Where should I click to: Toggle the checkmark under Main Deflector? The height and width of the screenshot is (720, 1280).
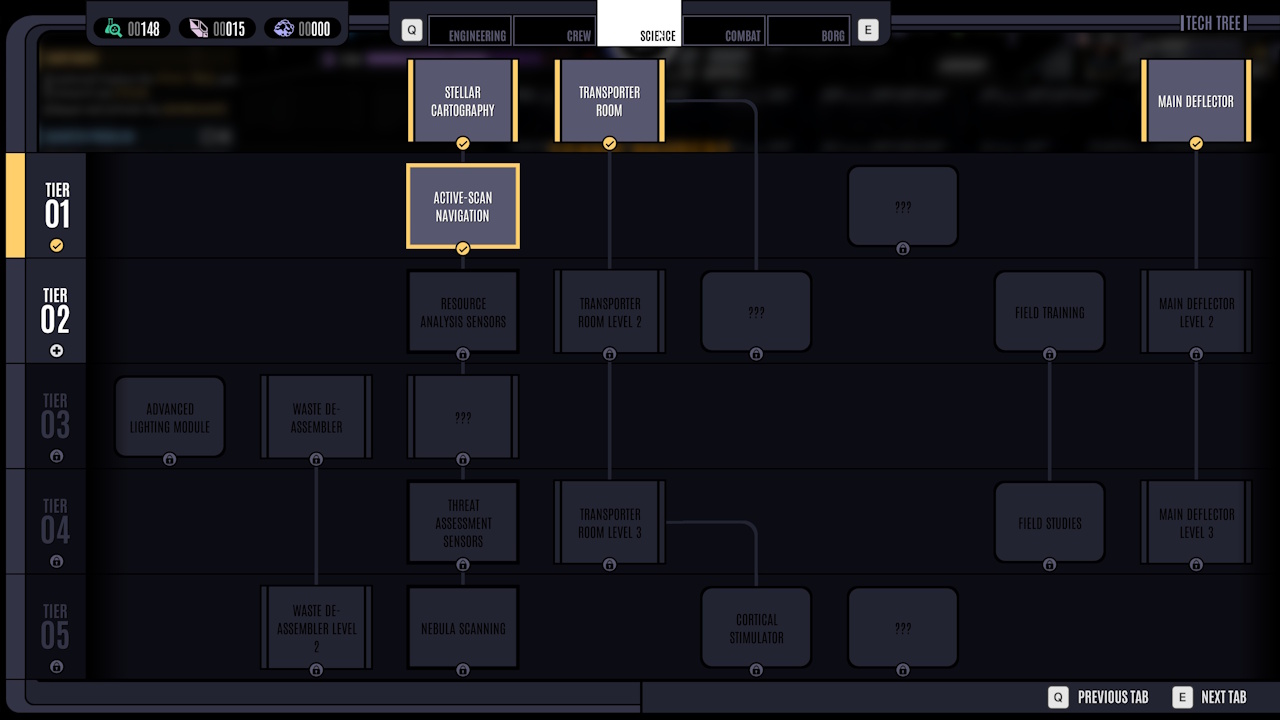1196,143
